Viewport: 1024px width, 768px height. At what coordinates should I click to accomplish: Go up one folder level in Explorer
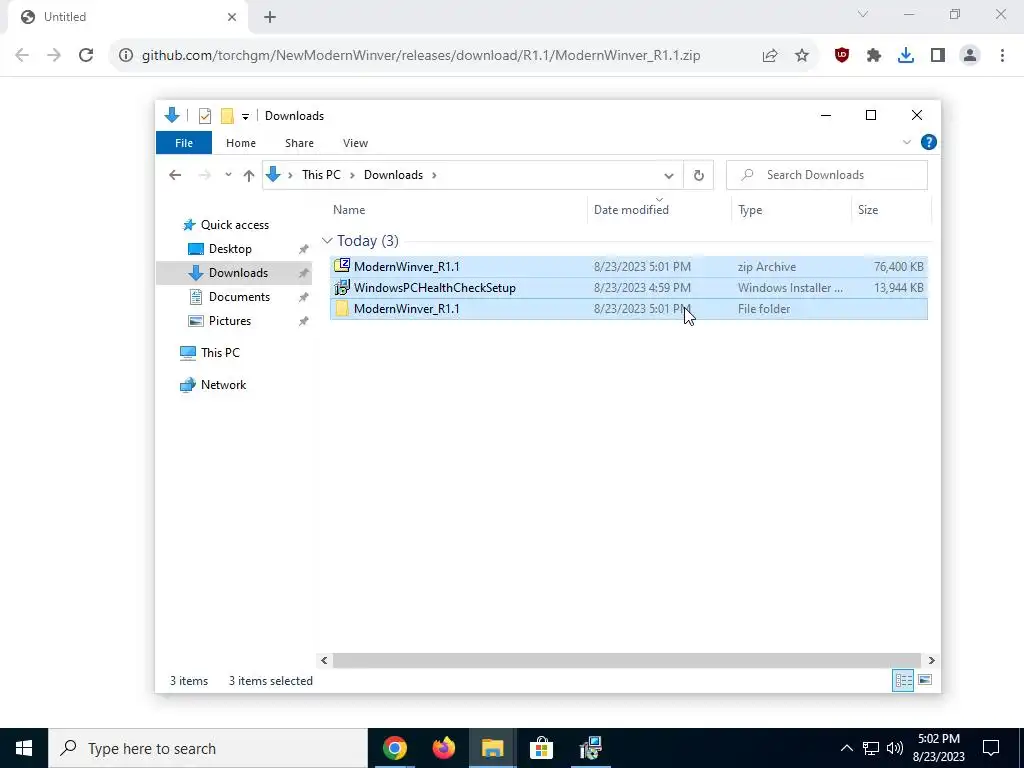point(248,175)
